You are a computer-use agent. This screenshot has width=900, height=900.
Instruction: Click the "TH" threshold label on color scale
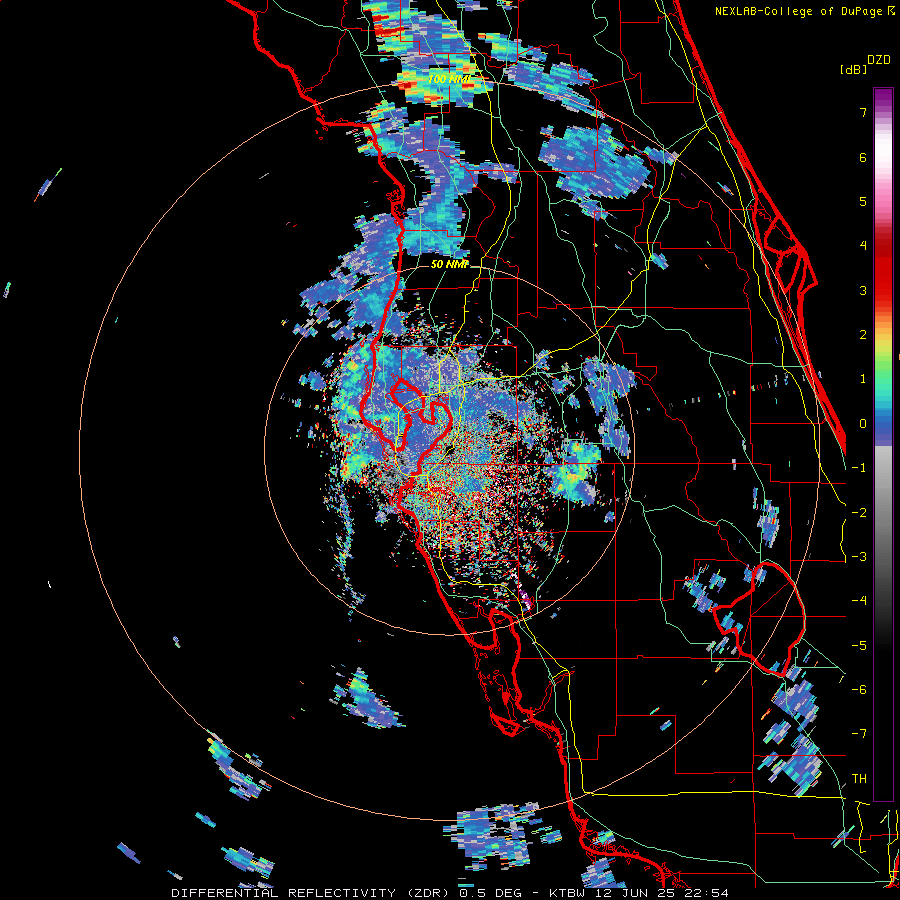click(x=859, y=779)
